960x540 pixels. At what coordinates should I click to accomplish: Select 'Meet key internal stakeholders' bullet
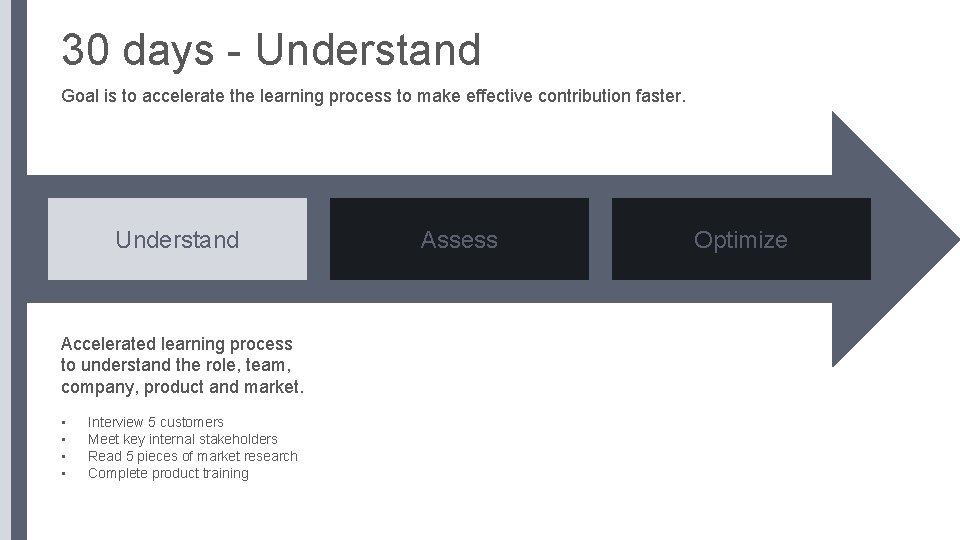point(182,439)
